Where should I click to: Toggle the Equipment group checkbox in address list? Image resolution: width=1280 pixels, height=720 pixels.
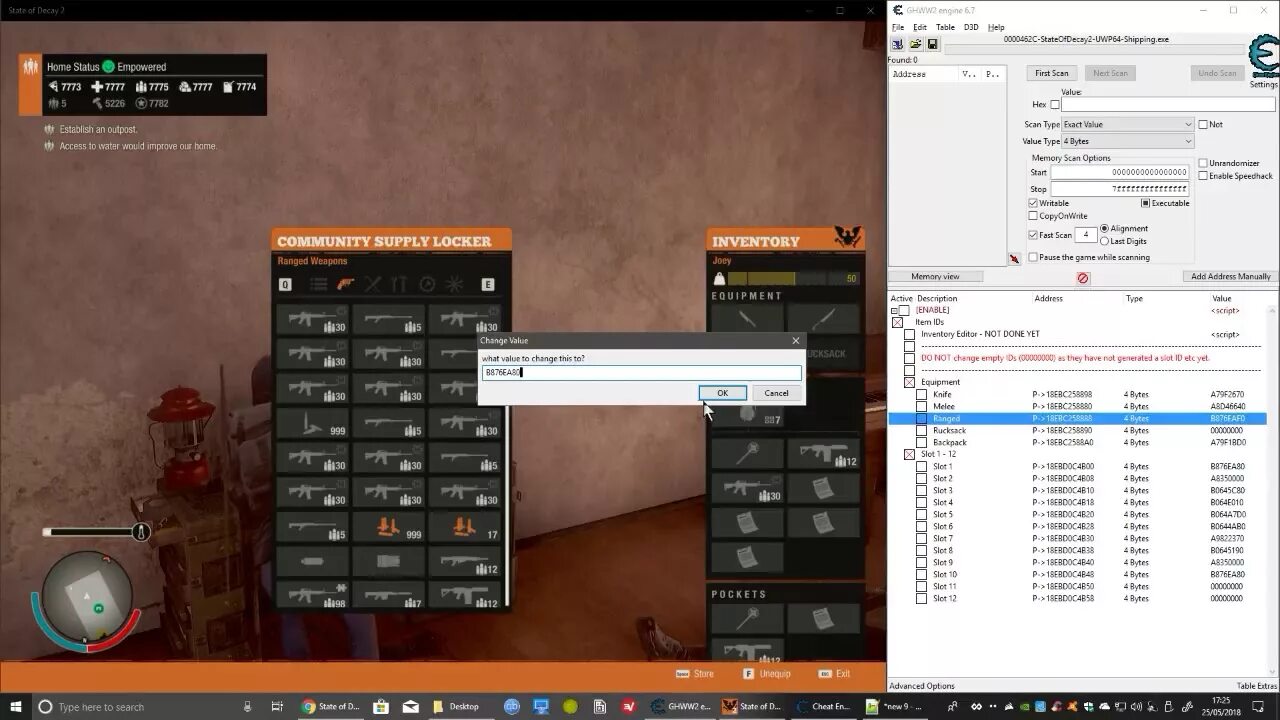point(909,382)
